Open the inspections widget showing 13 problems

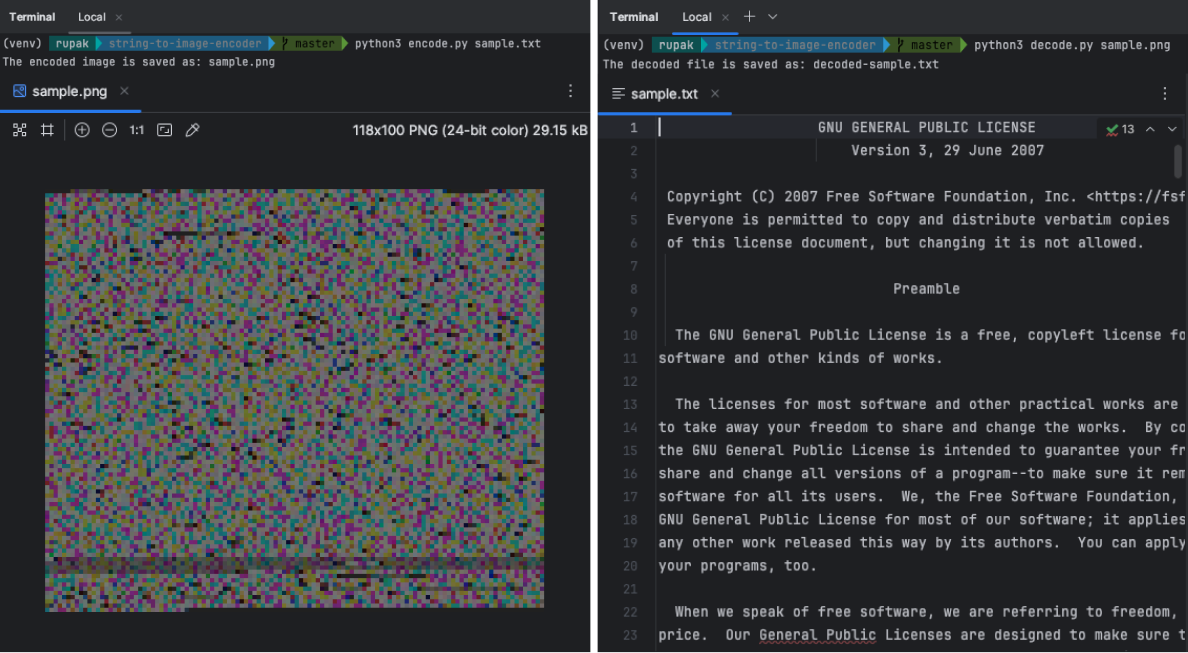click(1113, 128)
